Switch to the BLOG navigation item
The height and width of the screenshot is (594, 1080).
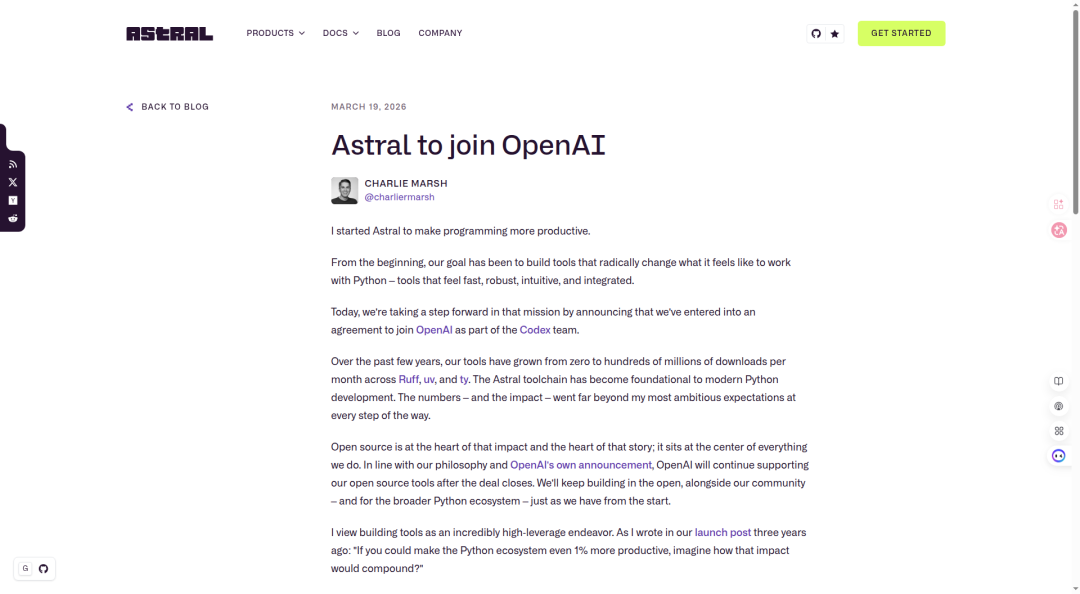coord(388,32)
